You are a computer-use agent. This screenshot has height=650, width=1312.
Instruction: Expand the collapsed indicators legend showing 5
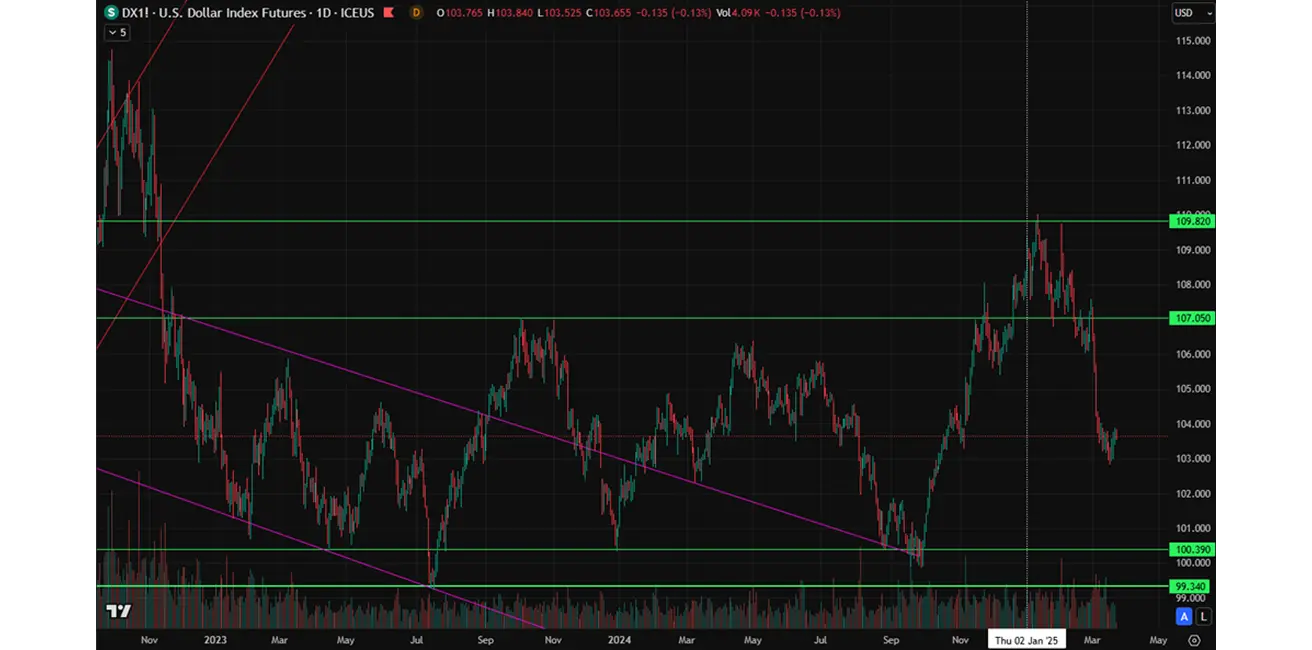click(117, 32)
